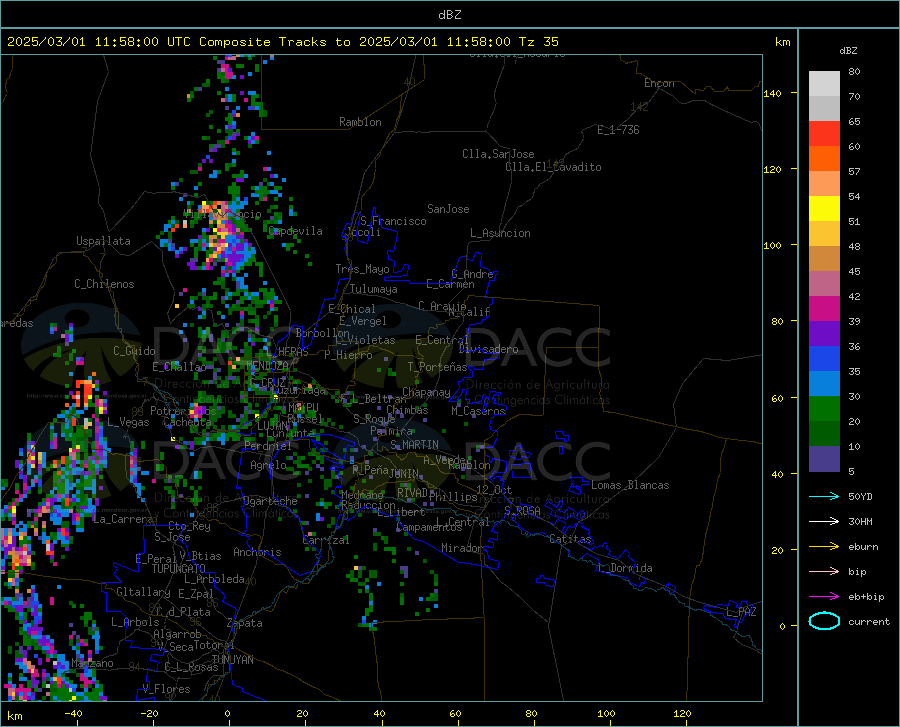This screenshot has width=900, height=727.
Task: Click the 'Clla.El_Cavadito' label
Action: (x=553, y=167)
